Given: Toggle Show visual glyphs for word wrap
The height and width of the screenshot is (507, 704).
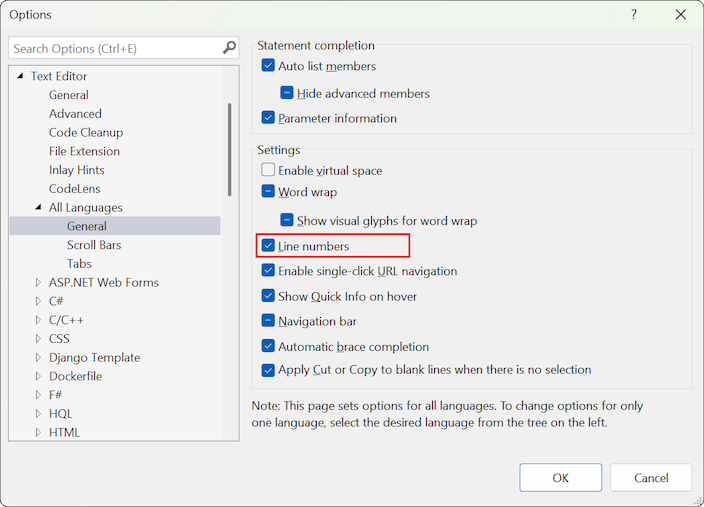Looking at the screenshot, I should (x=287, y=220).
